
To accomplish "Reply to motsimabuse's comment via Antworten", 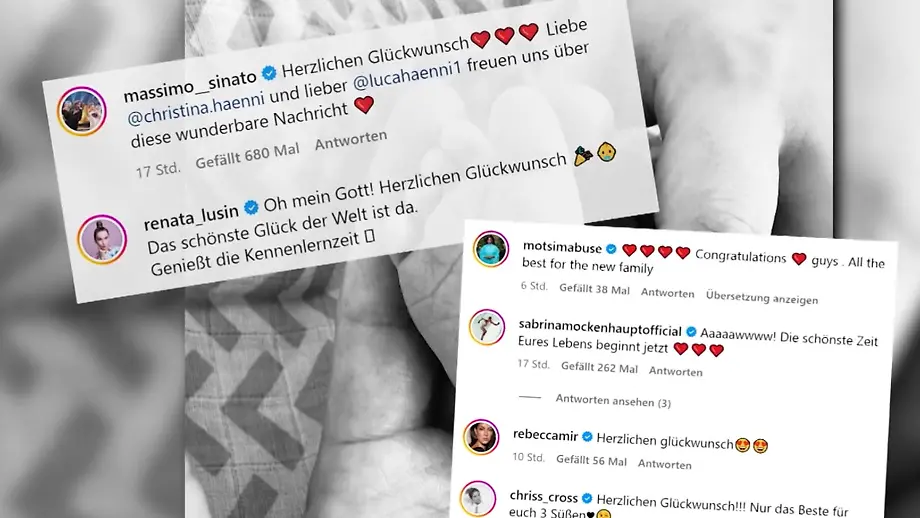I will point(667,293).
